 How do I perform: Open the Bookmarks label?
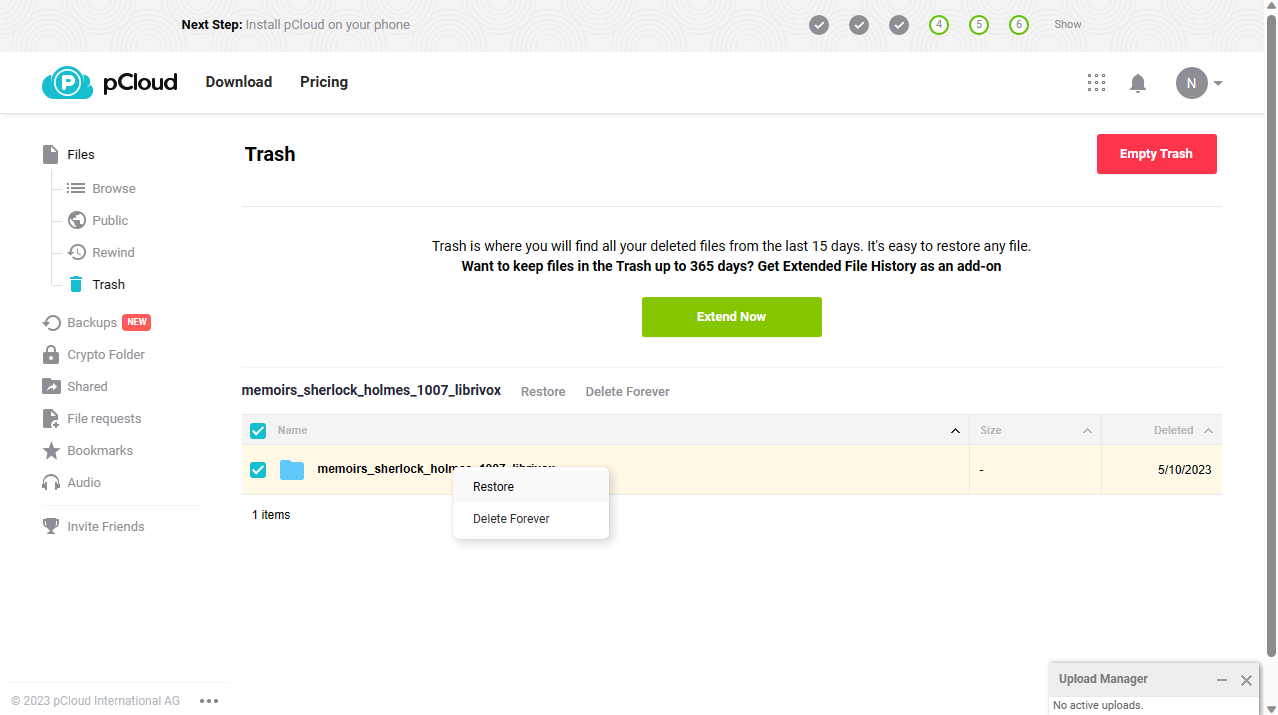pyautogui.click(x=100, y=450)
